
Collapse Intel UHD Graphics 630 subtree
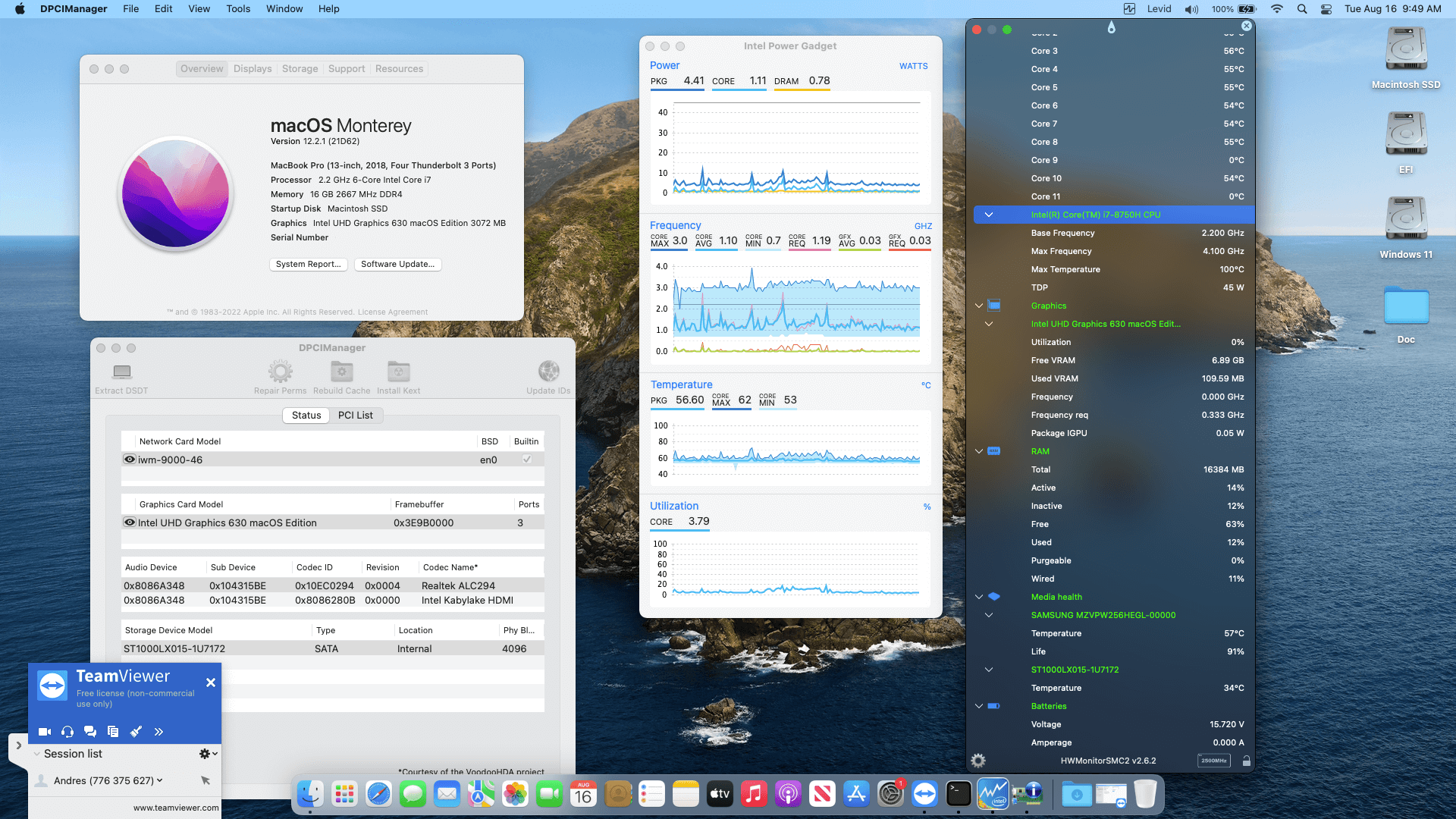tap(989, 324)
